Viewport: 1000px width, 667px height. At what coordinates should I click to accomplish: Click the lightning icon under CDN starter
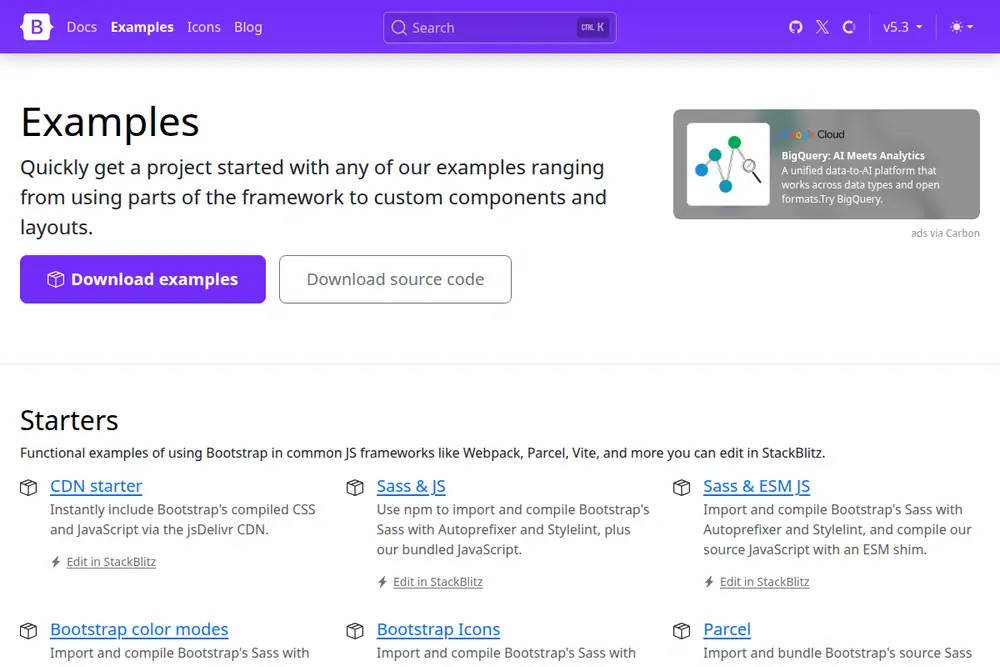[x=55, y=562]
